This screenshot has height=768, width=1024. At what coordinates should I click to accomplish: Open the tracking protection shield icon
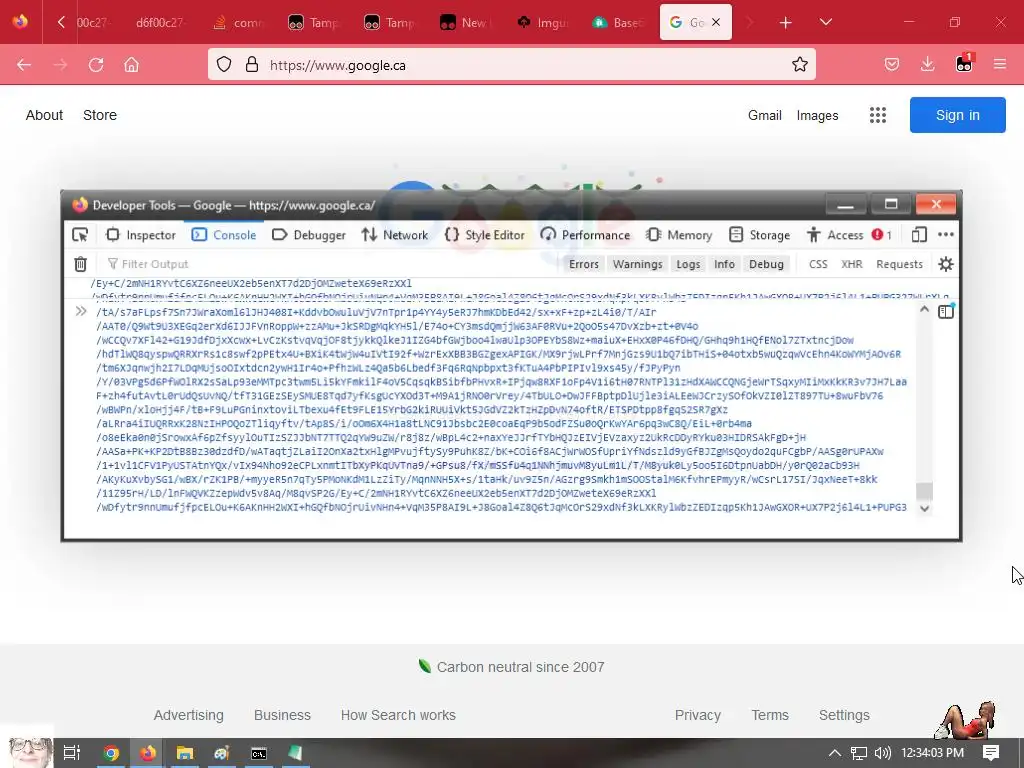[x=224, y=65]
